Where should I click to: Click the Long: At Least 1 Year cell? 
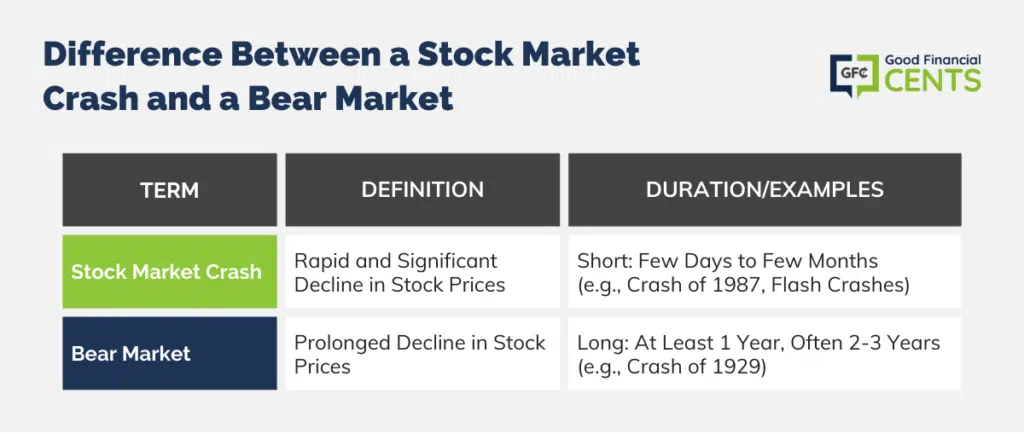click(765, 354)
